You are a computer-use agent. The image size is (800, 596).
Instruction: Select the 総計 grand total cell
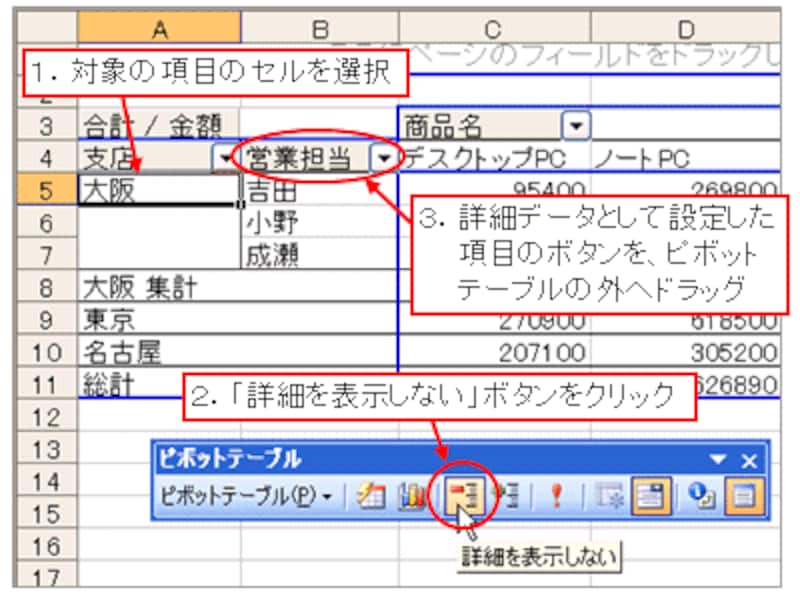click(x=159, y=384)
